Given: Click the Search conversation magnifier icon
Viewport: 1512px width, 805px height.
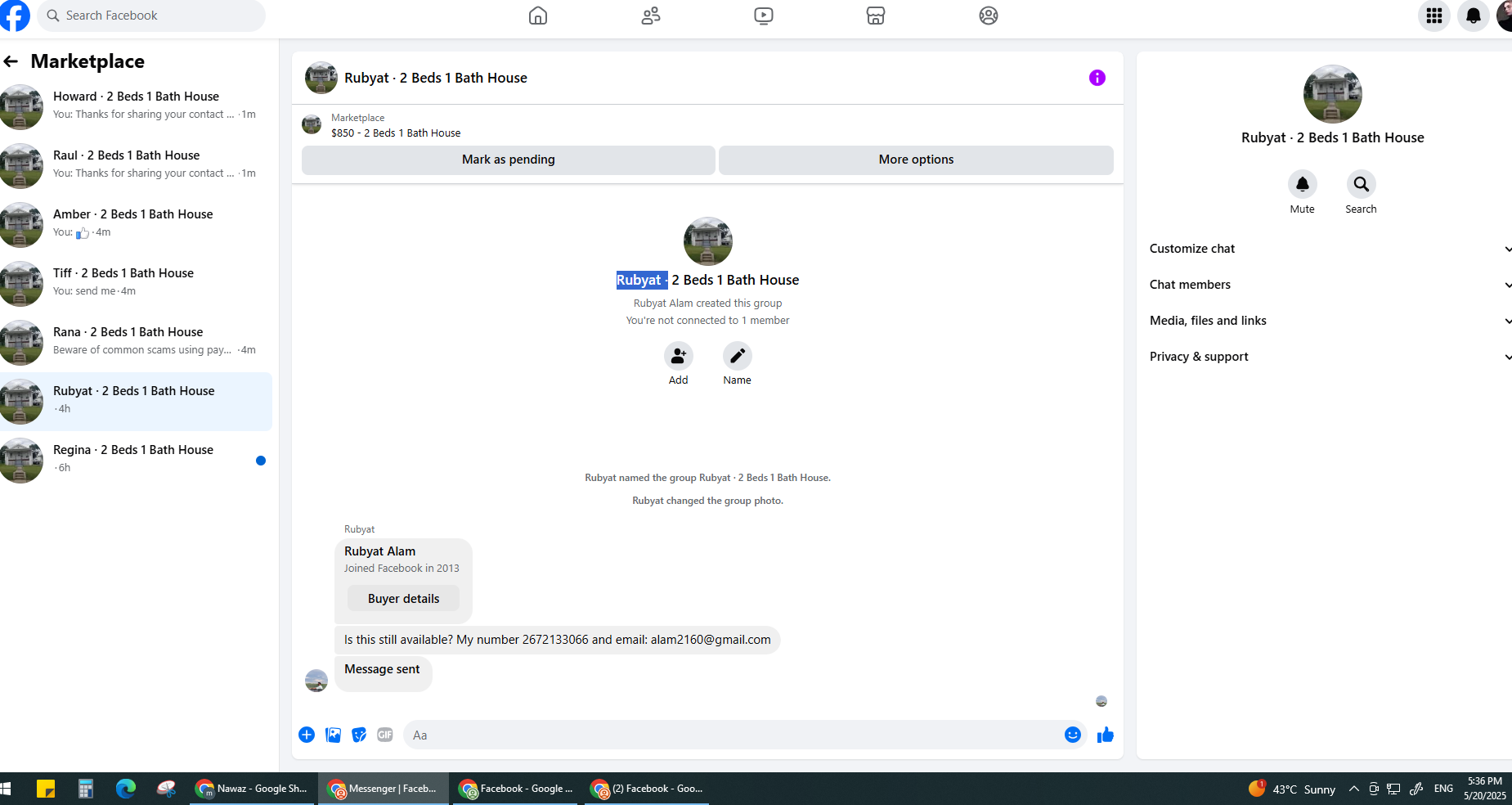Looking at the screenshot, I should tap(1362, 184).
